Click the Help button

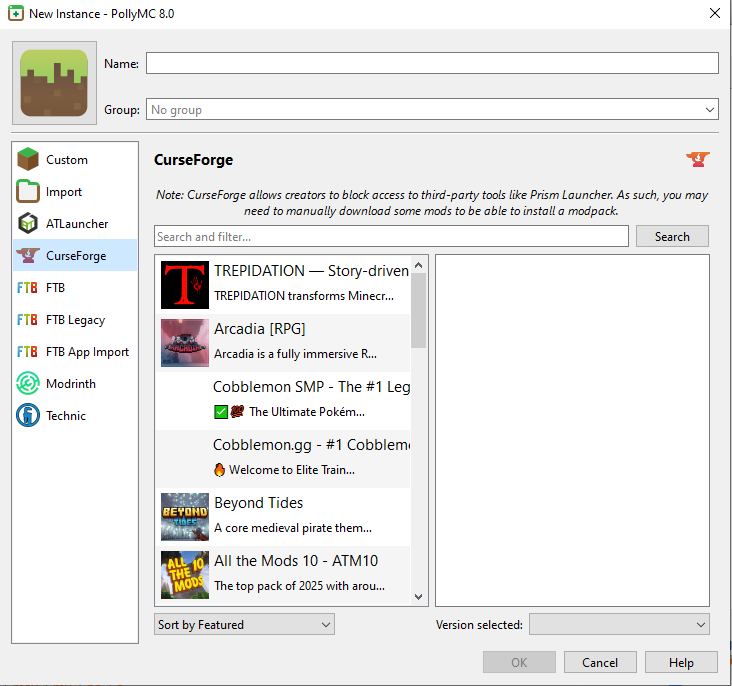(x=681, y=662)
